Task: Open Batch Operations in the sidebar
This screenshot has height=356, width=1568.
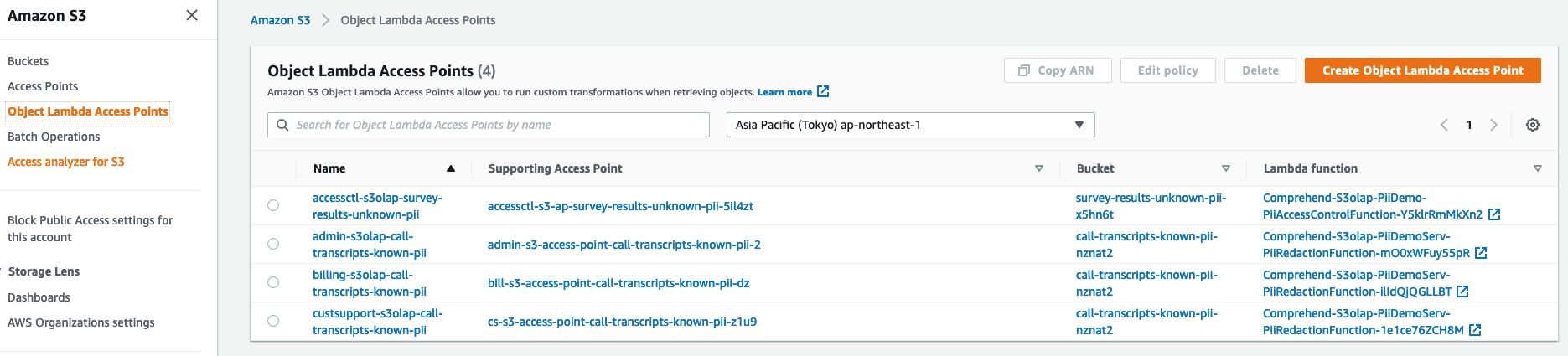Action: pyautogui.click(x=54, y=137)
